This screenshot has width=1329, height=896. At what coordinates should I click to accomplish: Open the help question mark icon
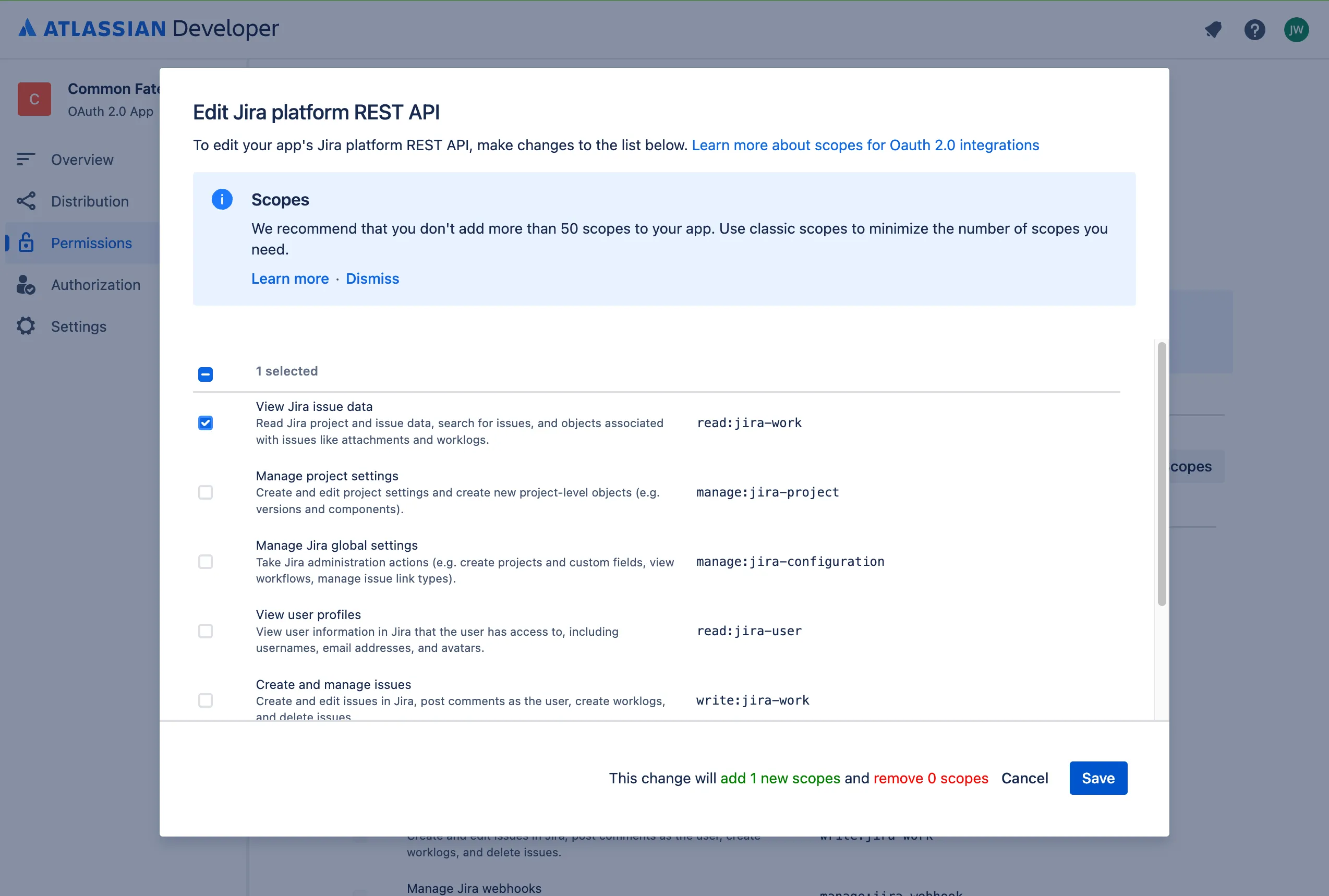[x=1254, y=30]
